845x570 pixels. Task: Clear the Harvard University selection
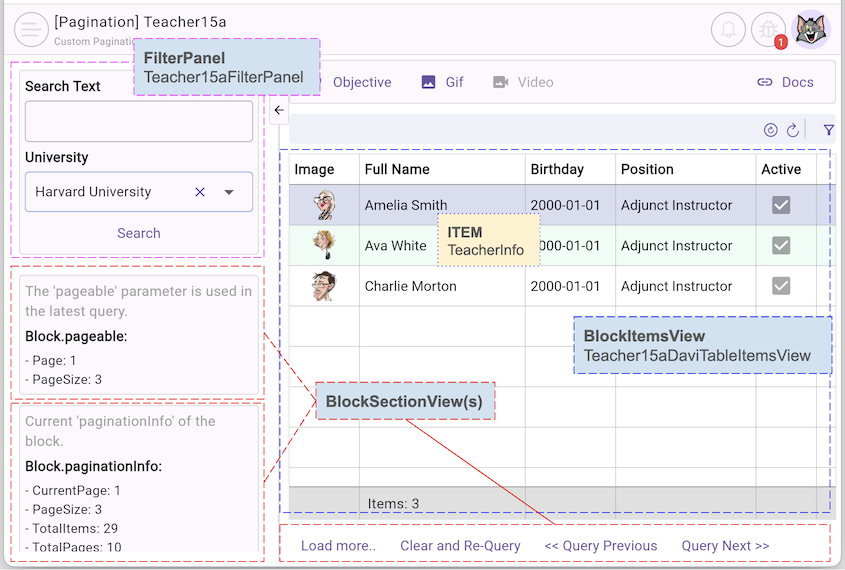tap(200, 192)
